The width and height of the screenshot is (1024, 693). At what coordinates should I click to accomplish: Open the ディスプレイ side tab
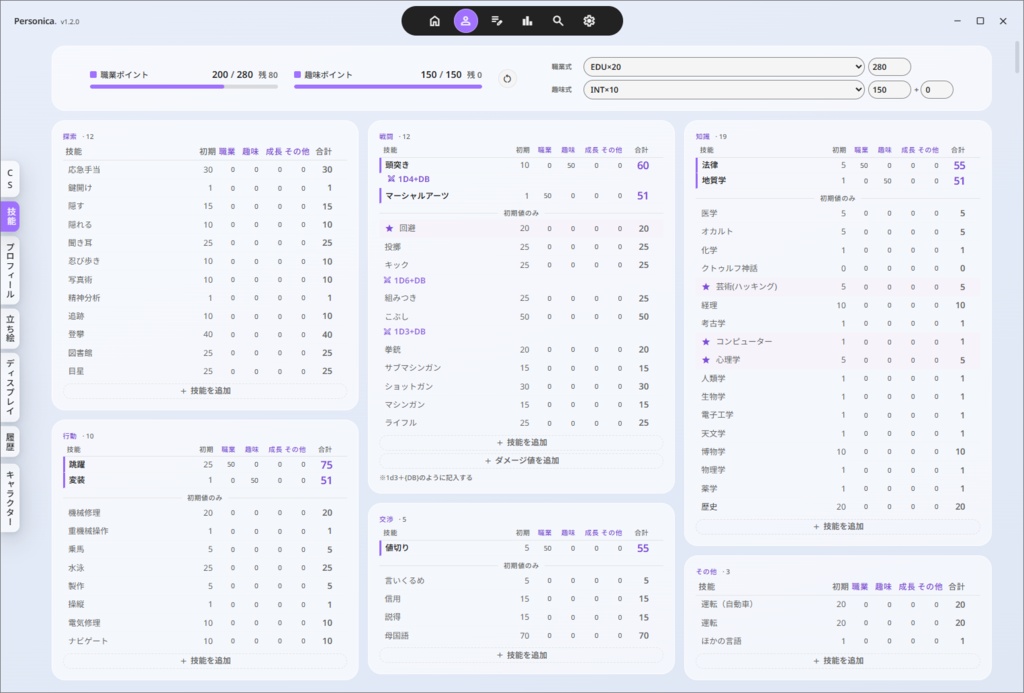coord(10,387)
